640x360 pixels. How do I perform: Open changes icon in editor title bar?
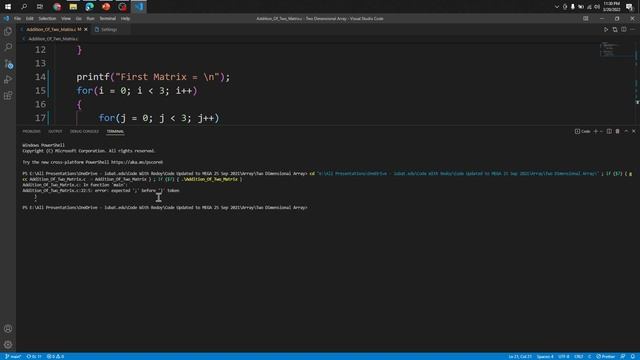[x=615, y=29]
